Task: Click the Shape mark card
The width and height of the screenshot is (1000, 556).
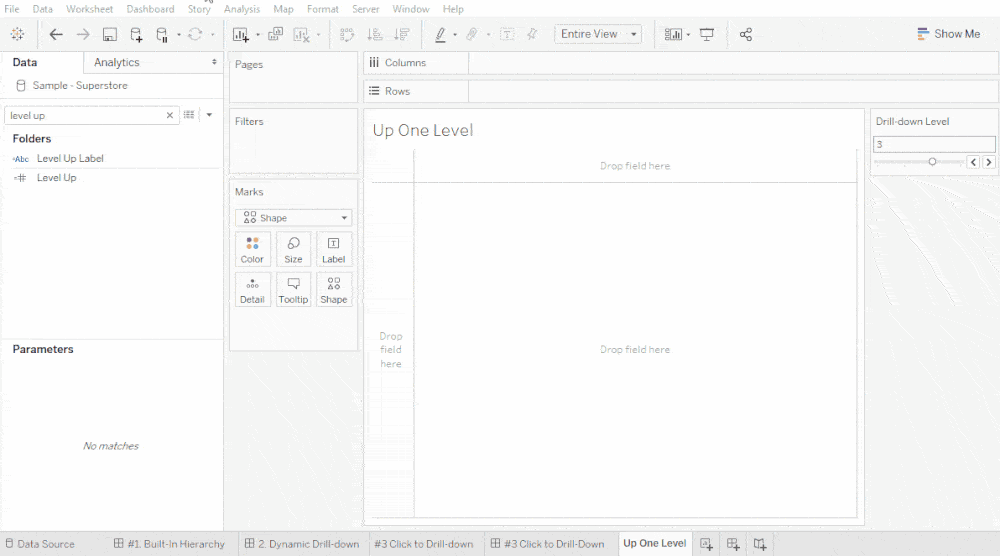Action: 334,289
